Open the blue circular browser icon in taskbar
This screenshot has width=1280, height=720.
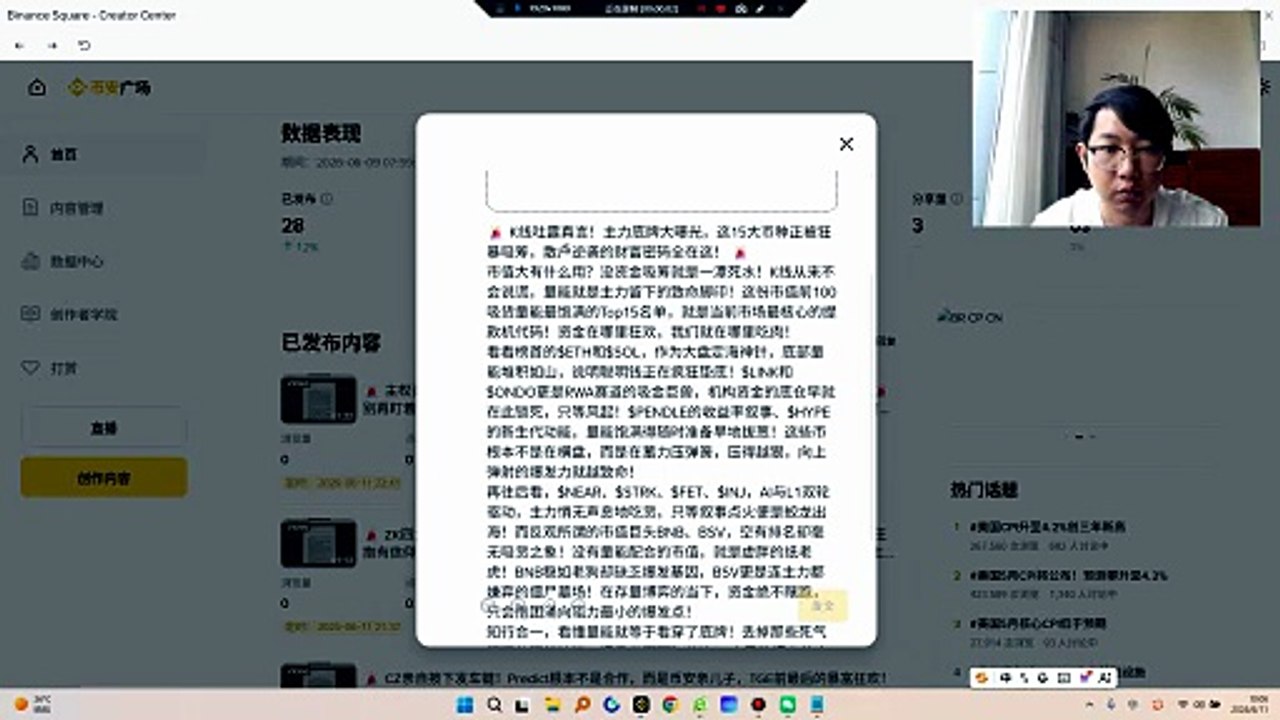point(612,705)
